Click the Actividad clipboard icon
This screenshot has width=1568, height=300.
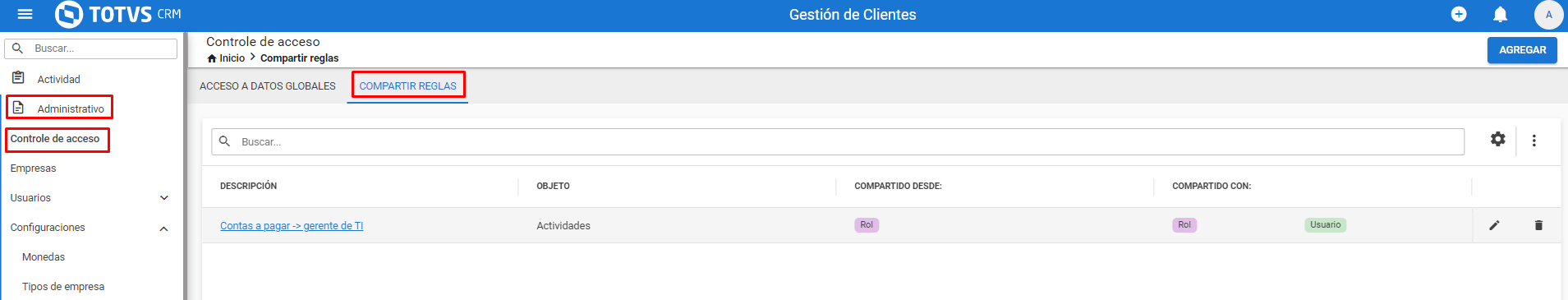(18, 78)
